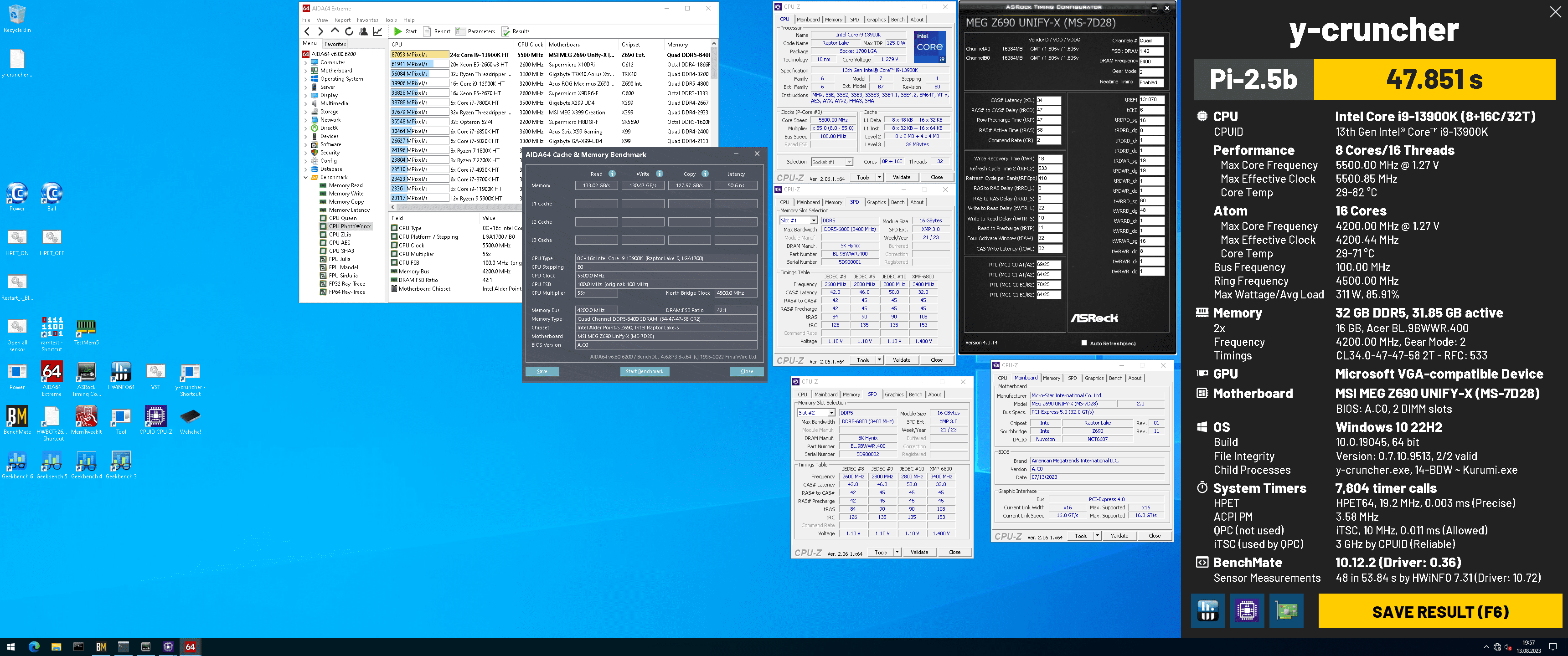Open the Results toolbar icon in AIDA64
The height and width of the screenshot is (656, 1568).
(x=506, y=31)
